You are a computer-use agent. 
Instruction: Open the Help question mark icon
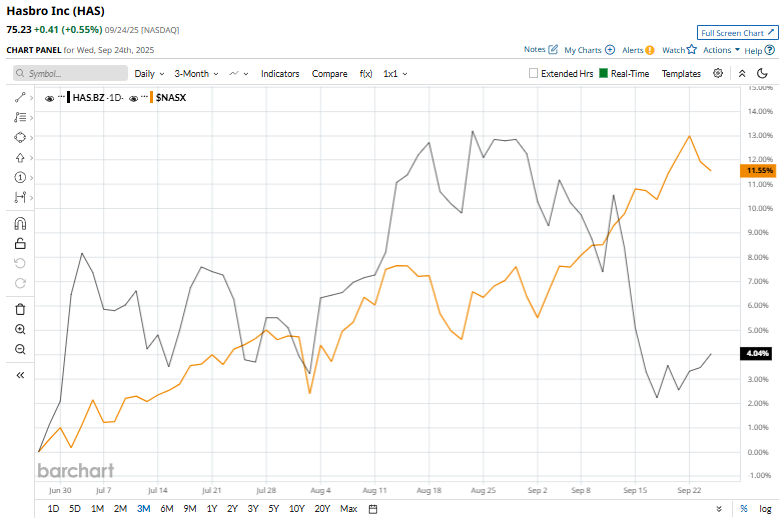770,50
